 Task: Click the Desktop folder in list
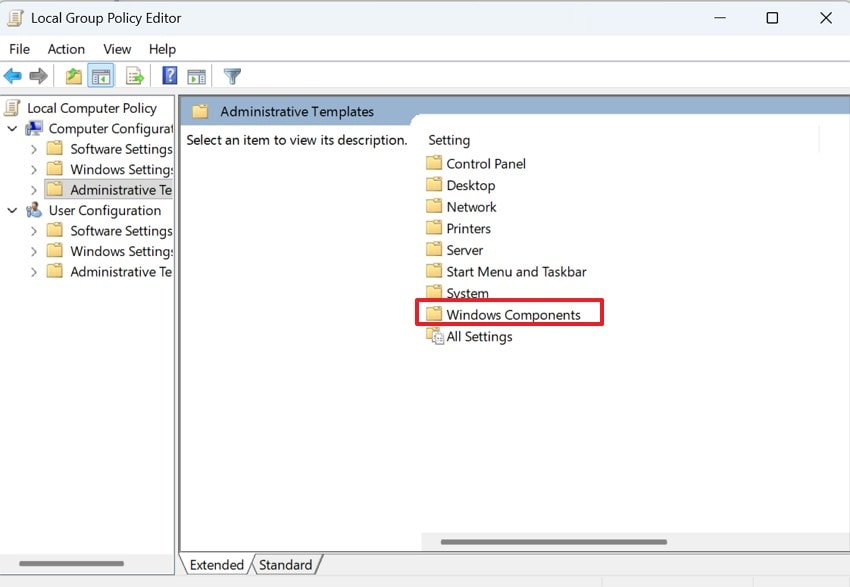(x=471, y=185)
